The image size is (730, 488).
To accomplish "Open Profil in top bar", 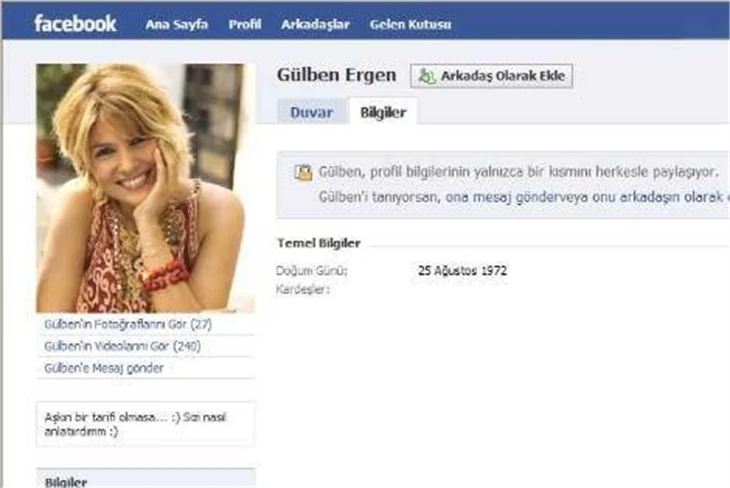I will 245,24.
